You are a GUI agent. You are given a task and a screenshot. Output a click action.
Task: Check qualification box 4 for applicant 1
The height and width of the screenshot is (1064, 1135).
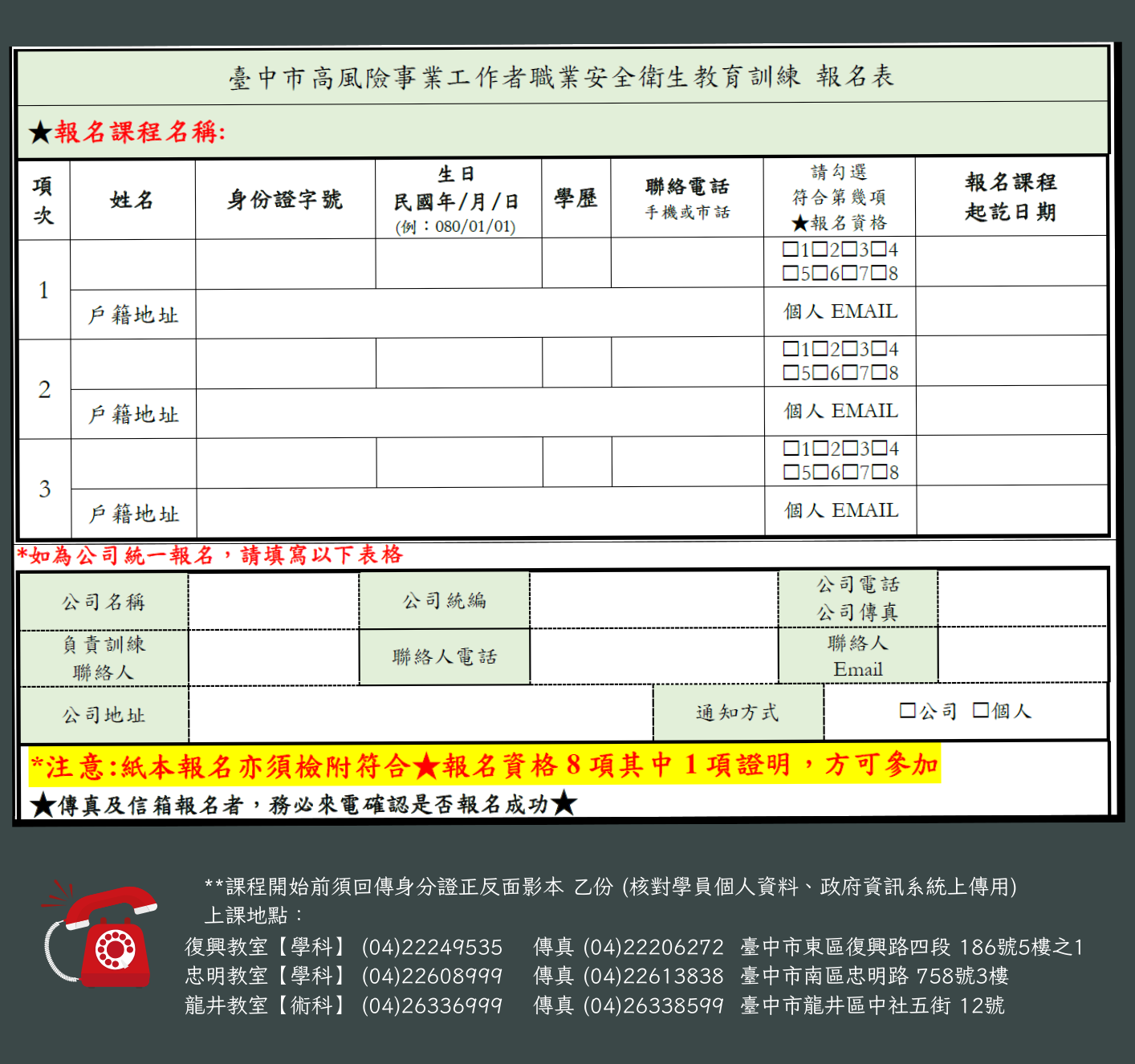pos(879,250)
